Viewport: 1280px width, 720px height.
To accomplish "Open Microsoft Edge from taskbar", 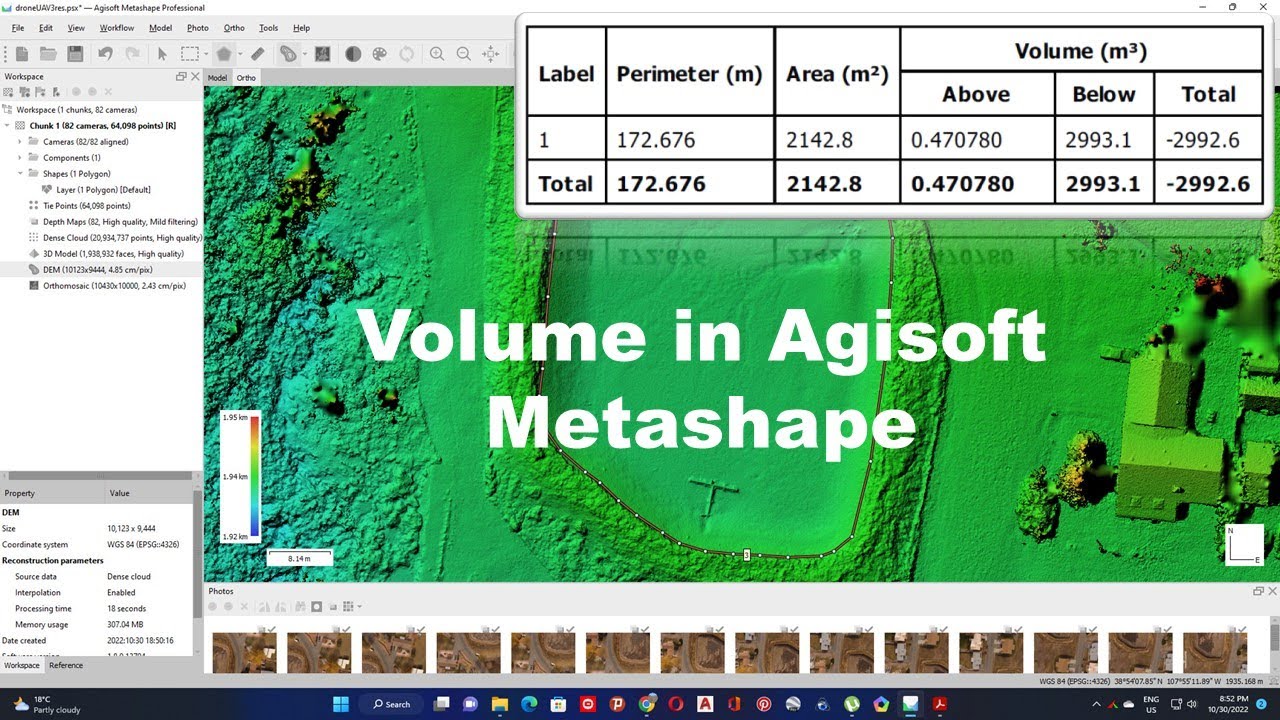I will point(529,704).
